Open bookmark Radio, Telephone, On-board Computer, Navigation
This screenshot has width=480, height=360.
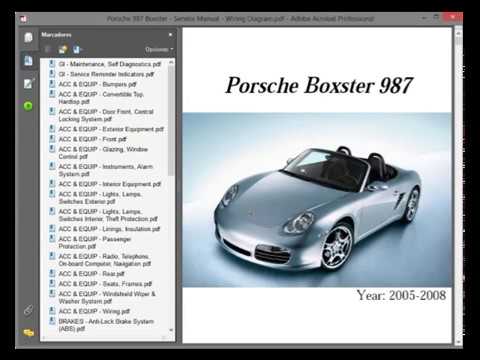coord(105,260)
